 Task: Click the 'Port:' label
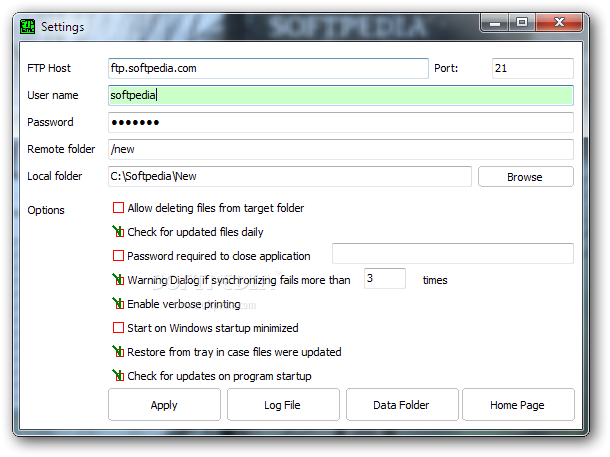(x=446, y=68)
